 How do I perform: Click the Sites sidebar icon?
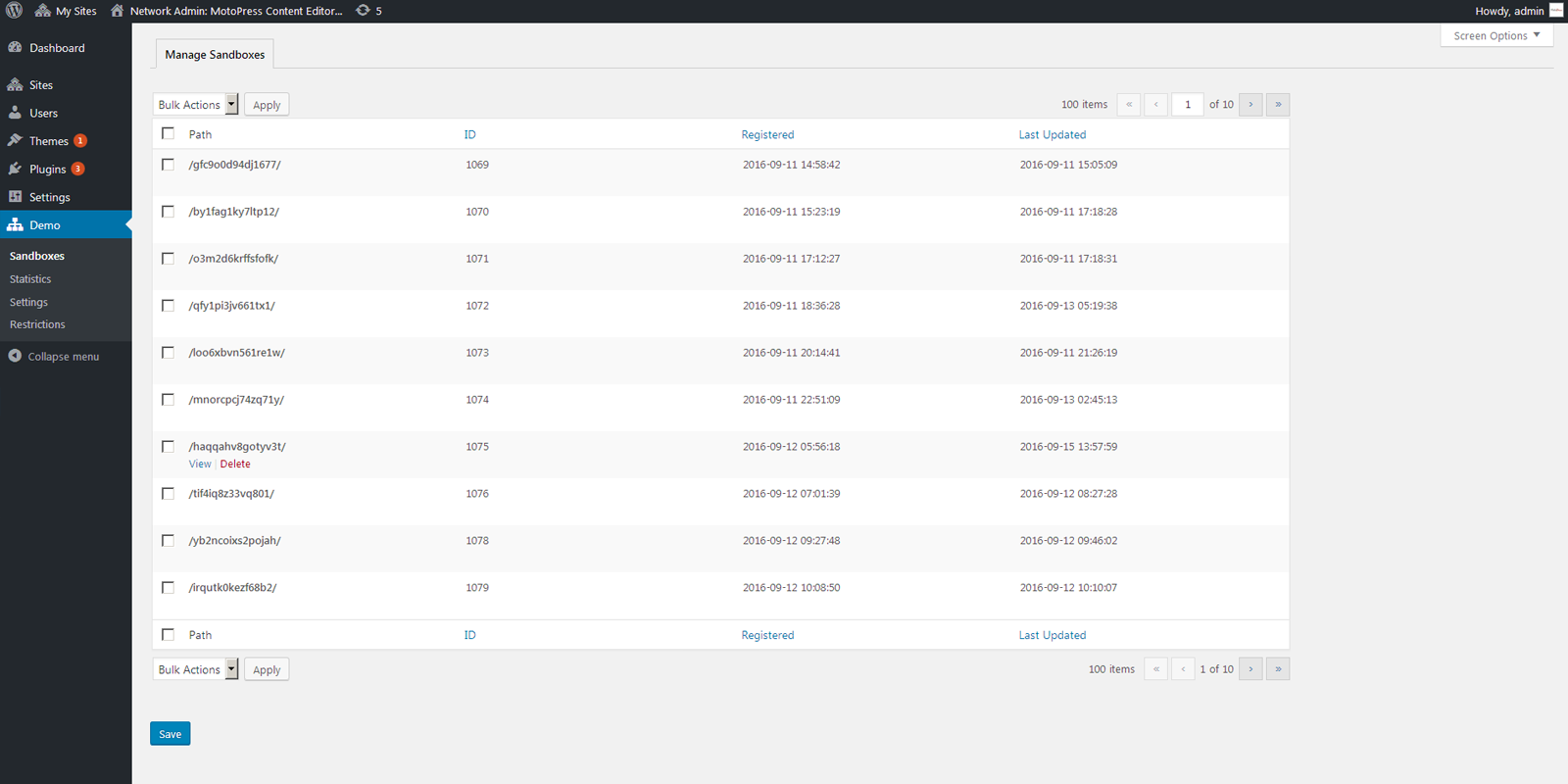(15, 84)
